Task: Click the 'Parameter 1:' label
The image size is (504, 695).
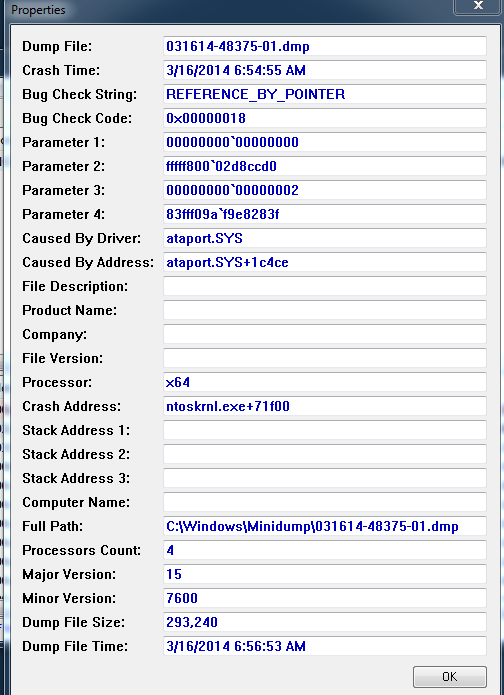Action: tap(63, 142)
